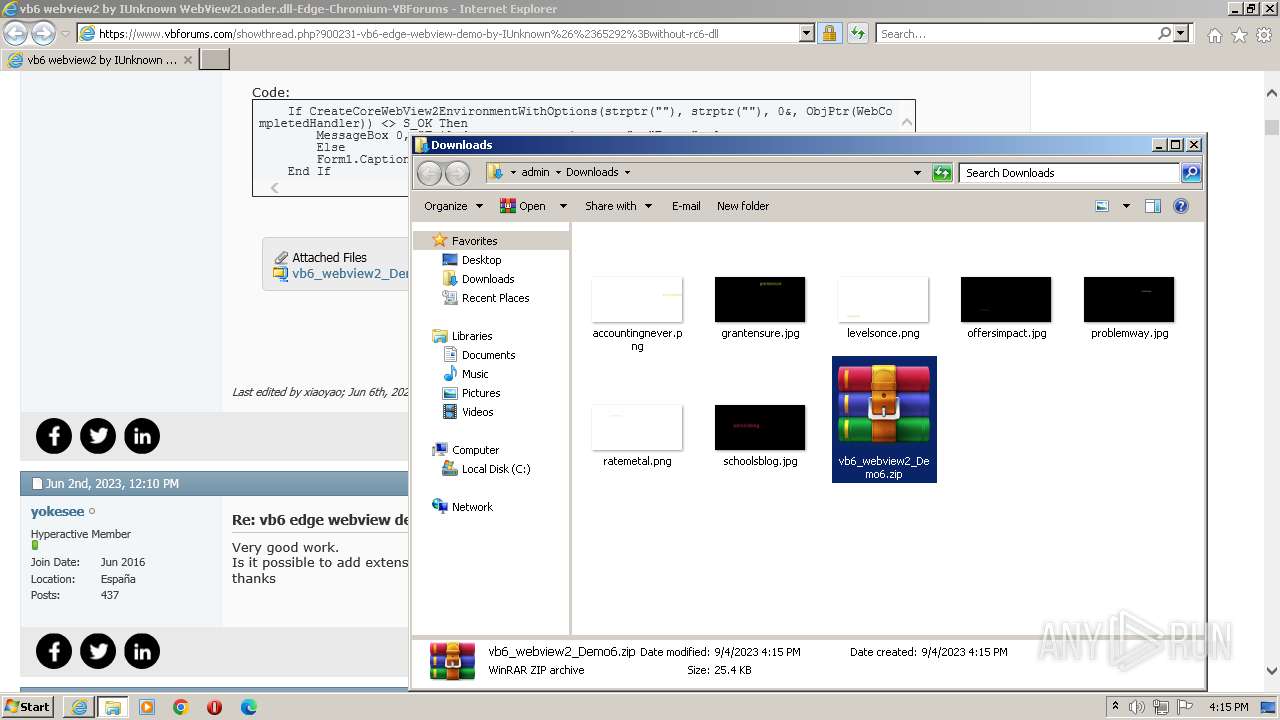Change the Downloads view icon

click(1102, 206)
